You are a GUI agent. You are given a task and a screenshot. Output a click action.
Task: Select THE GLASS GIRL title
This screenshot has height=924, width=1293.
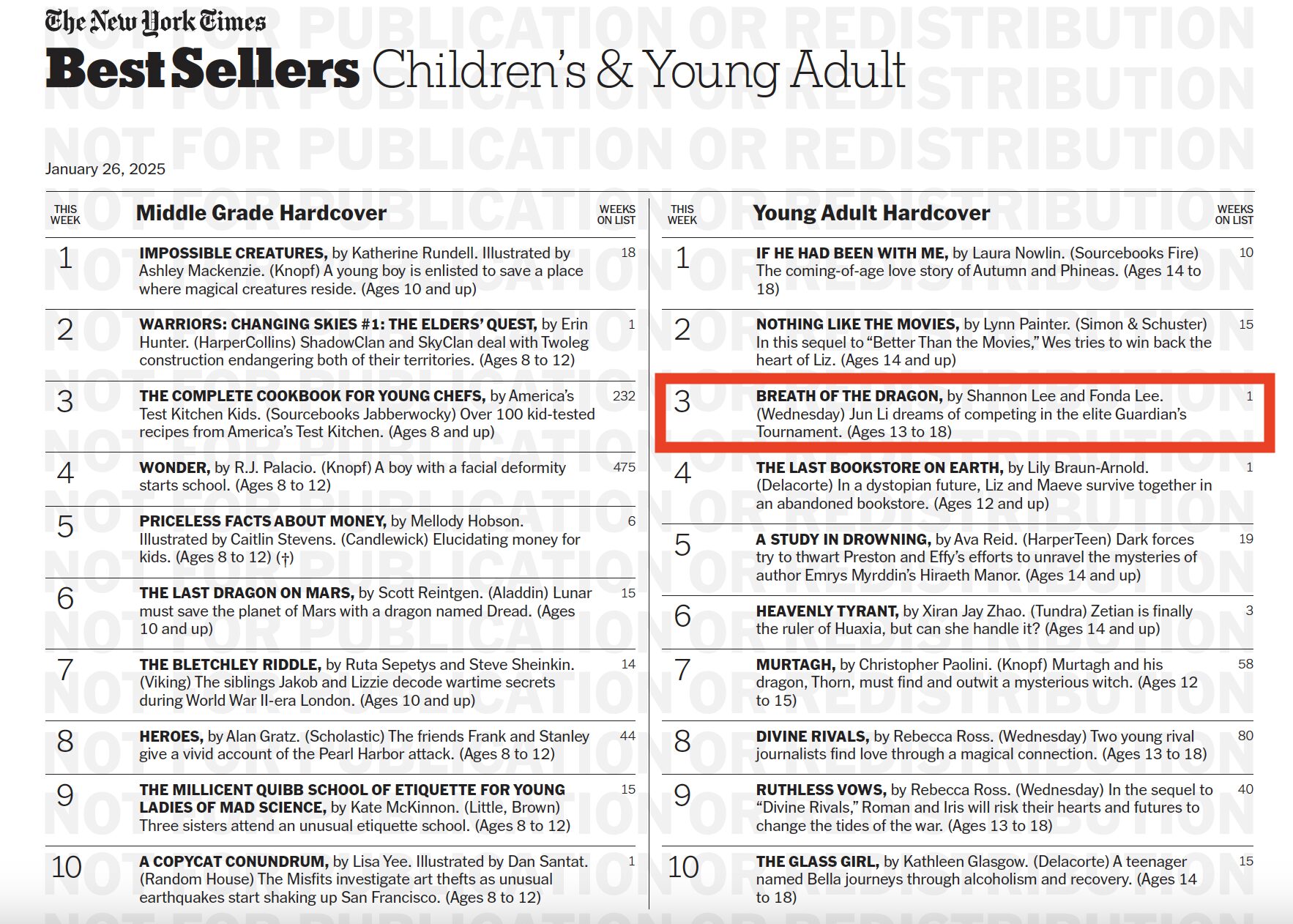(818, 862)
